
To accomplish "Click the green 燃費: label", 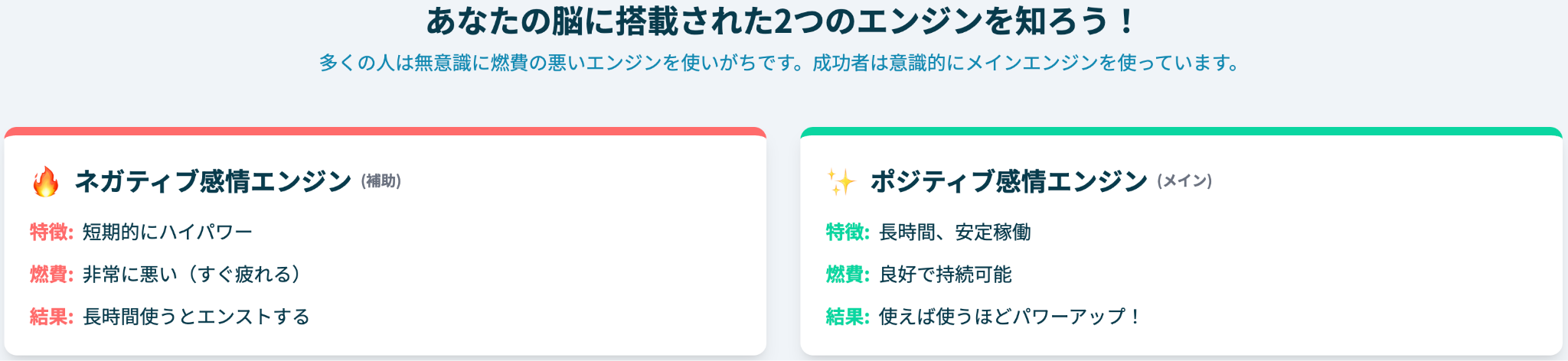I will pos(848,274).
